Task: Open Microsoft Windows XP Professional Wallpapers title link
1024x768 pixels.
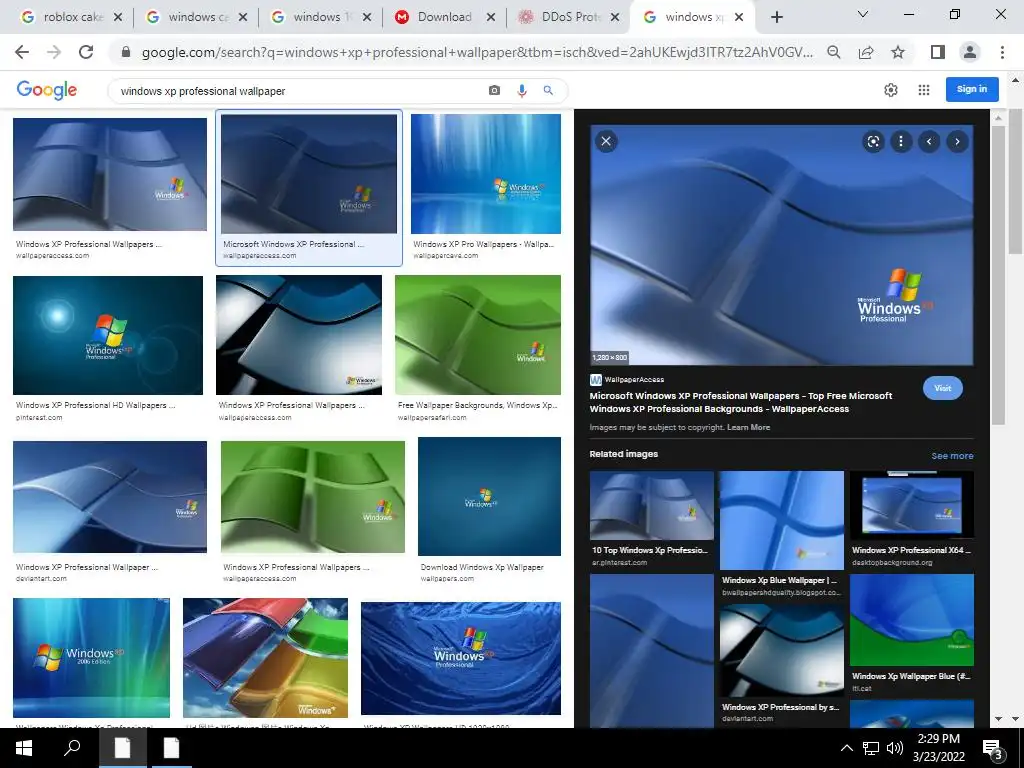Action: [x=741, y=402]
